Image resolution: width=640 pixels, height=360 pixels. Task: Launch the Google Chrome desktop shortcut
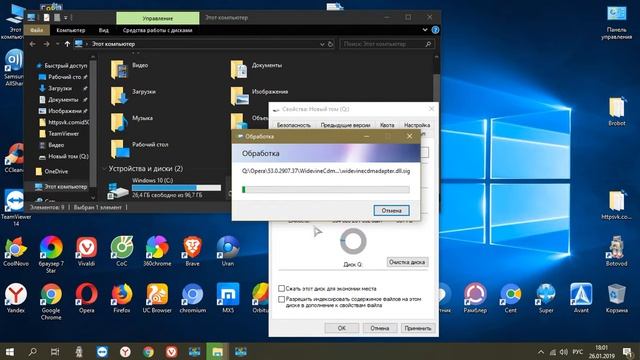(51, 301)
